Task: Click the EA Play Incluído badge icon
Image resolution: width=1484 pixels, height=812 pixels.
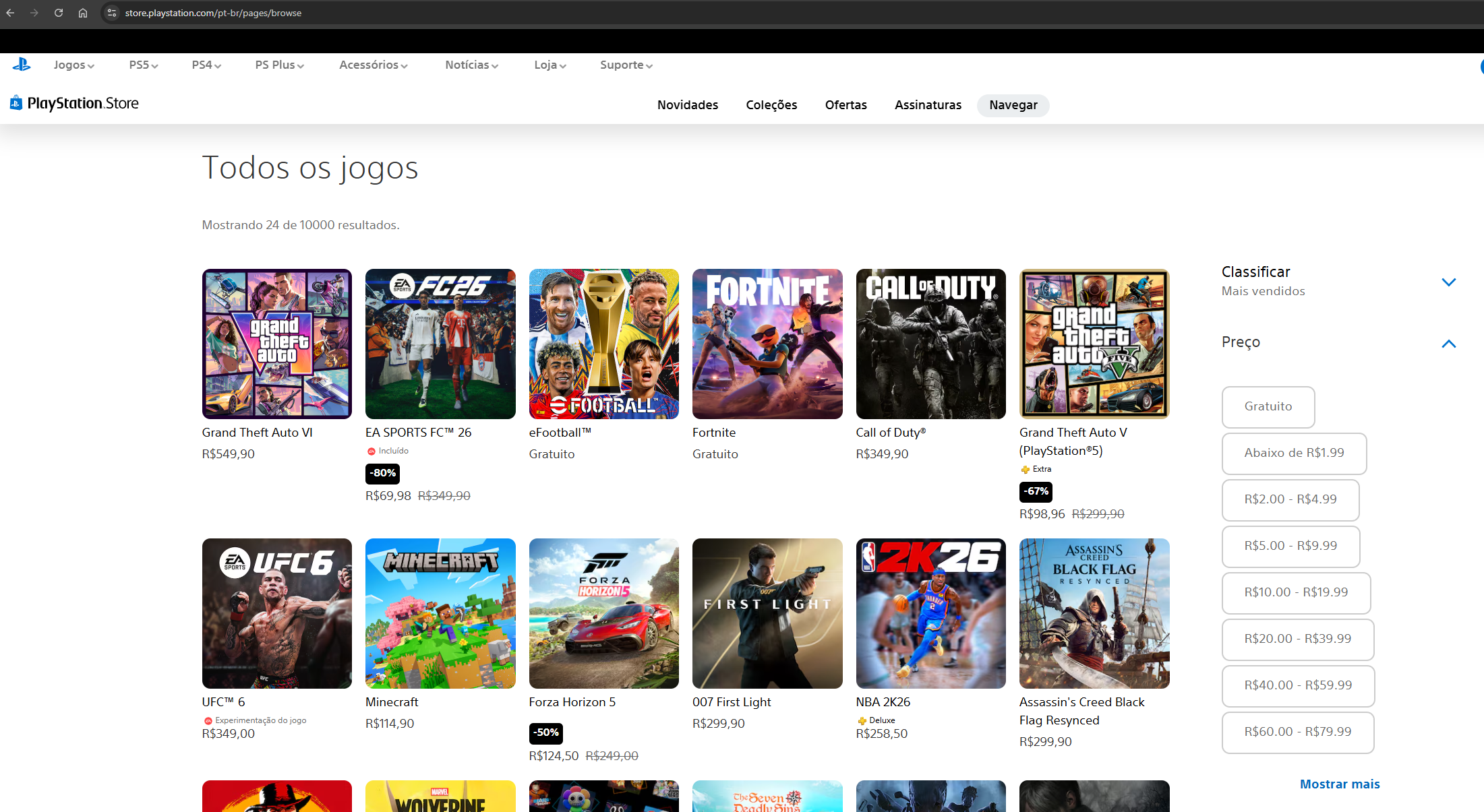Action: (371, 451)
